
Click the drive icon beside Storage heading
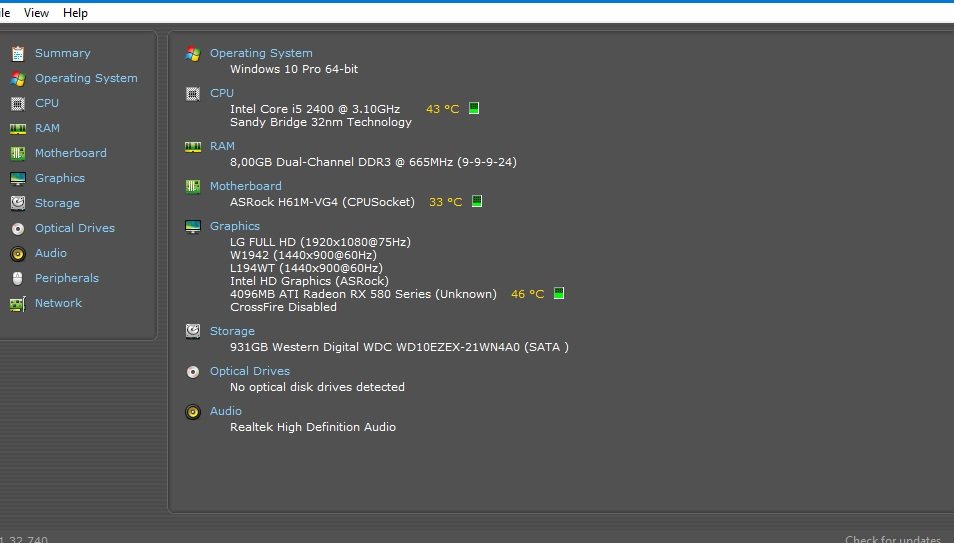tap(193, 331)
